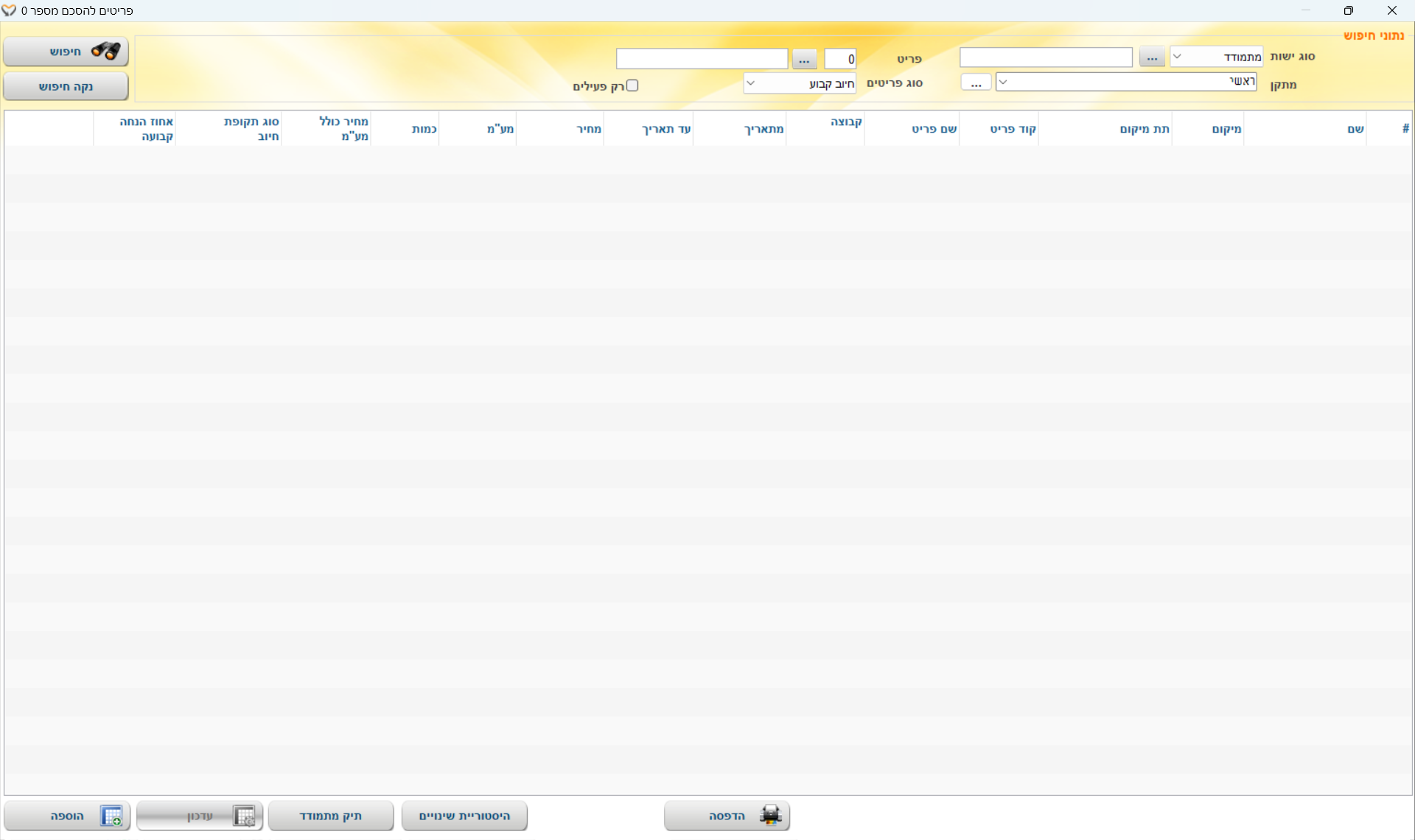Open היסטוריית שינויים

pyautogui.click(x=464, y=816)
